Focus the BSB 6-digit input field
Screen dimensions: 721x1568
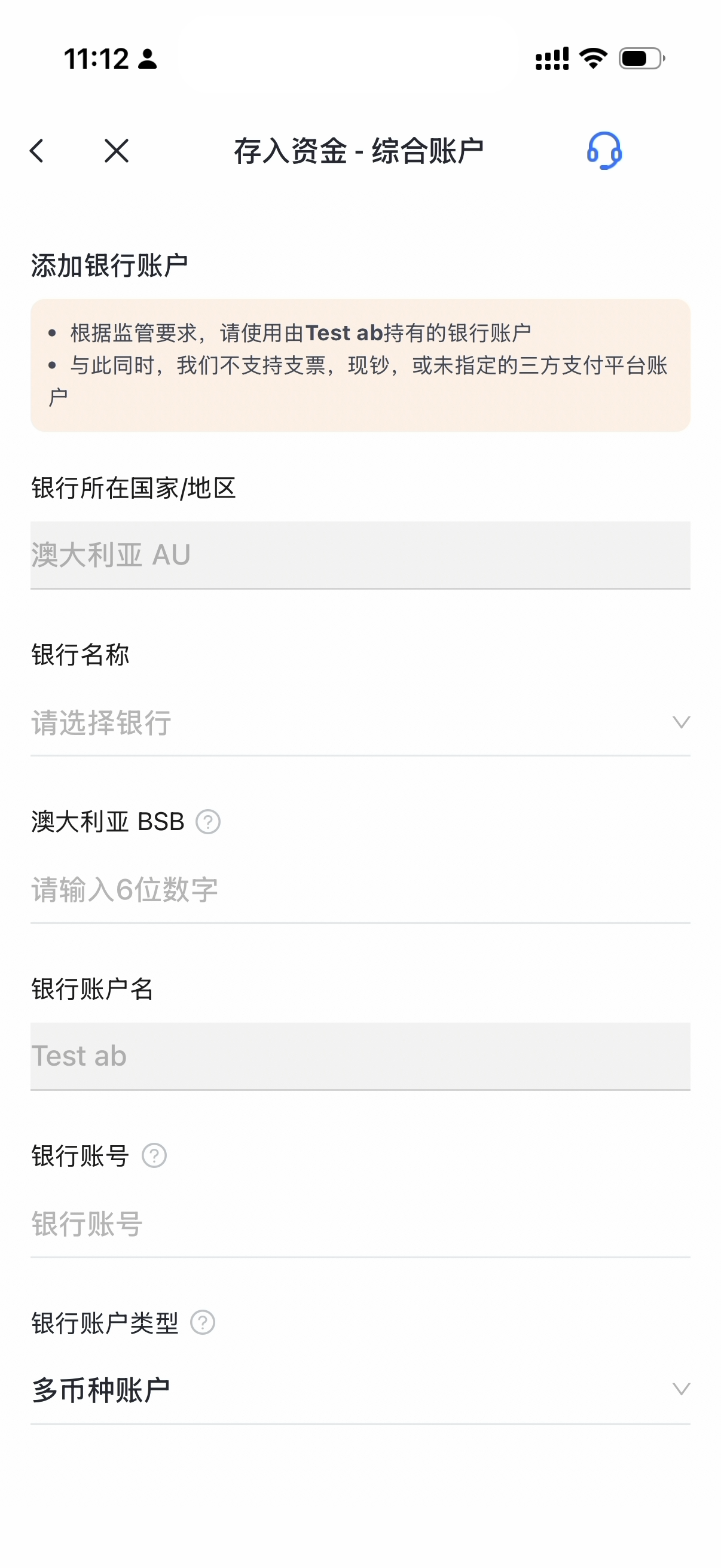point(359,890)
